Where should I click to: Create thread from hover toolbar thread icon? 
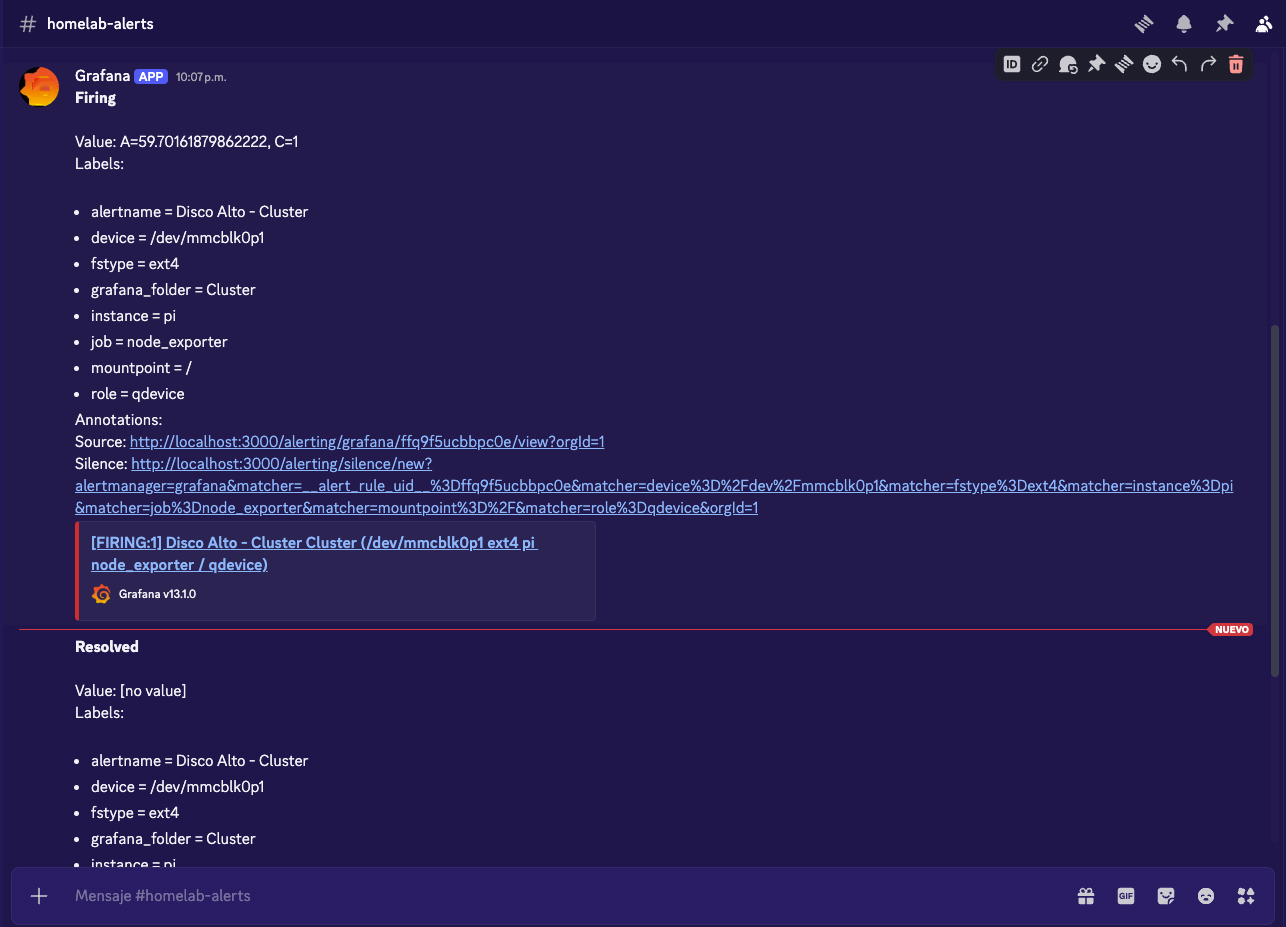pos(1124,64)
